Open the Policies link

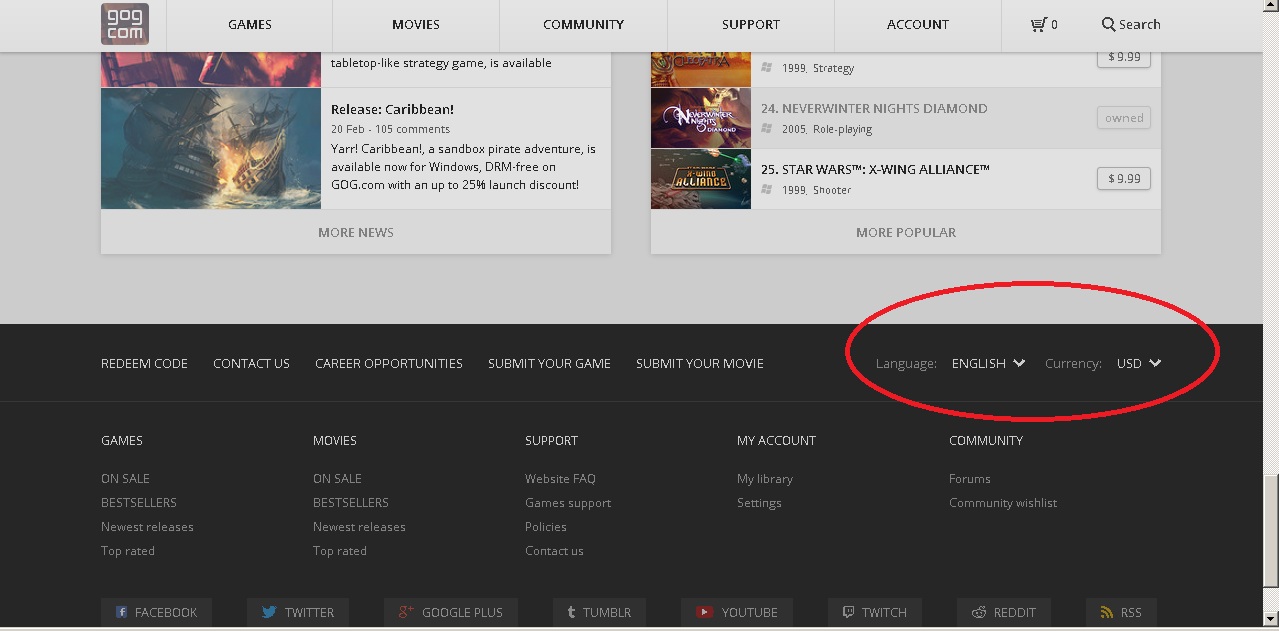[546, 526]
